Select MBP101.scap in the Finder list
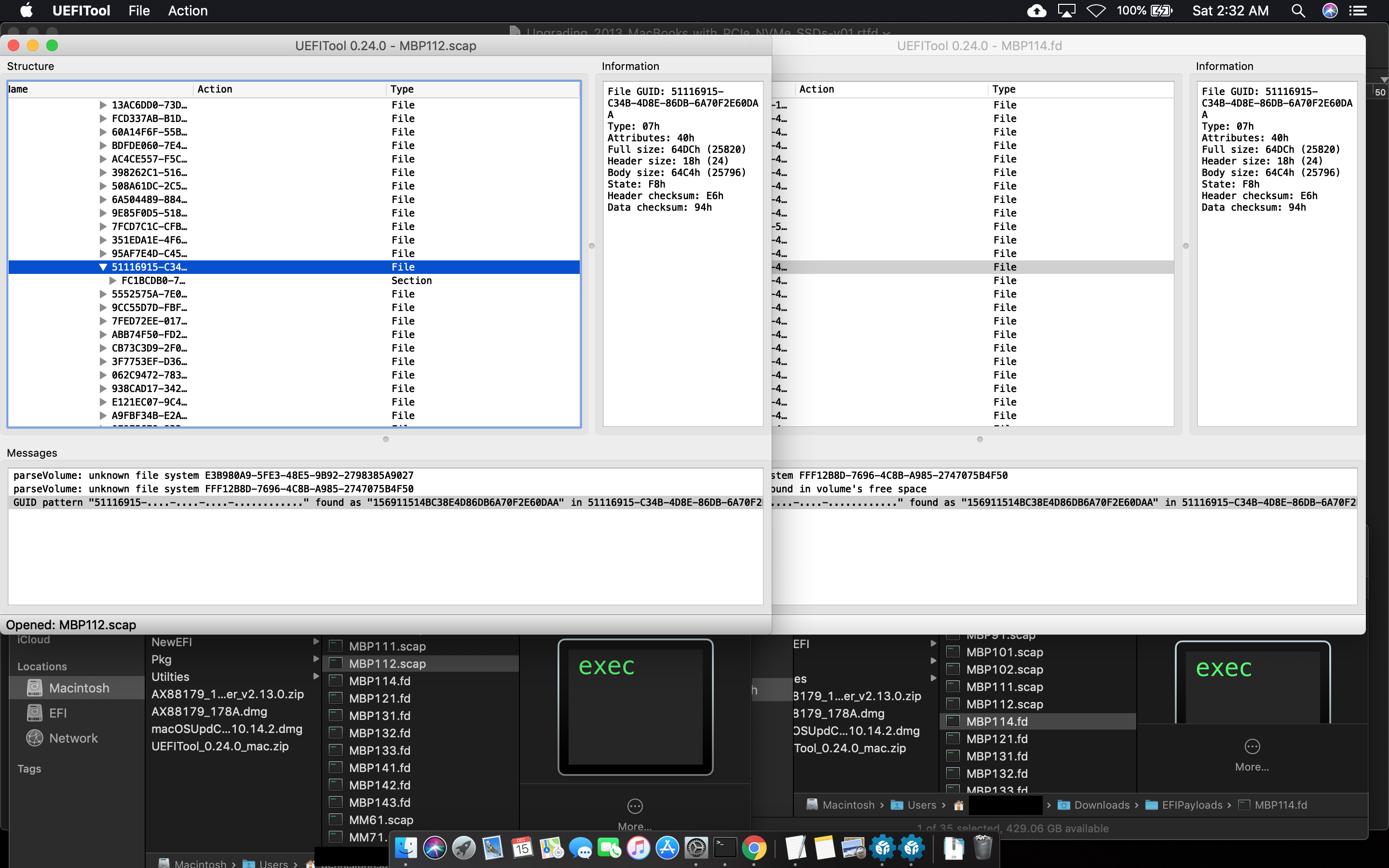 tap(1038, 652)
